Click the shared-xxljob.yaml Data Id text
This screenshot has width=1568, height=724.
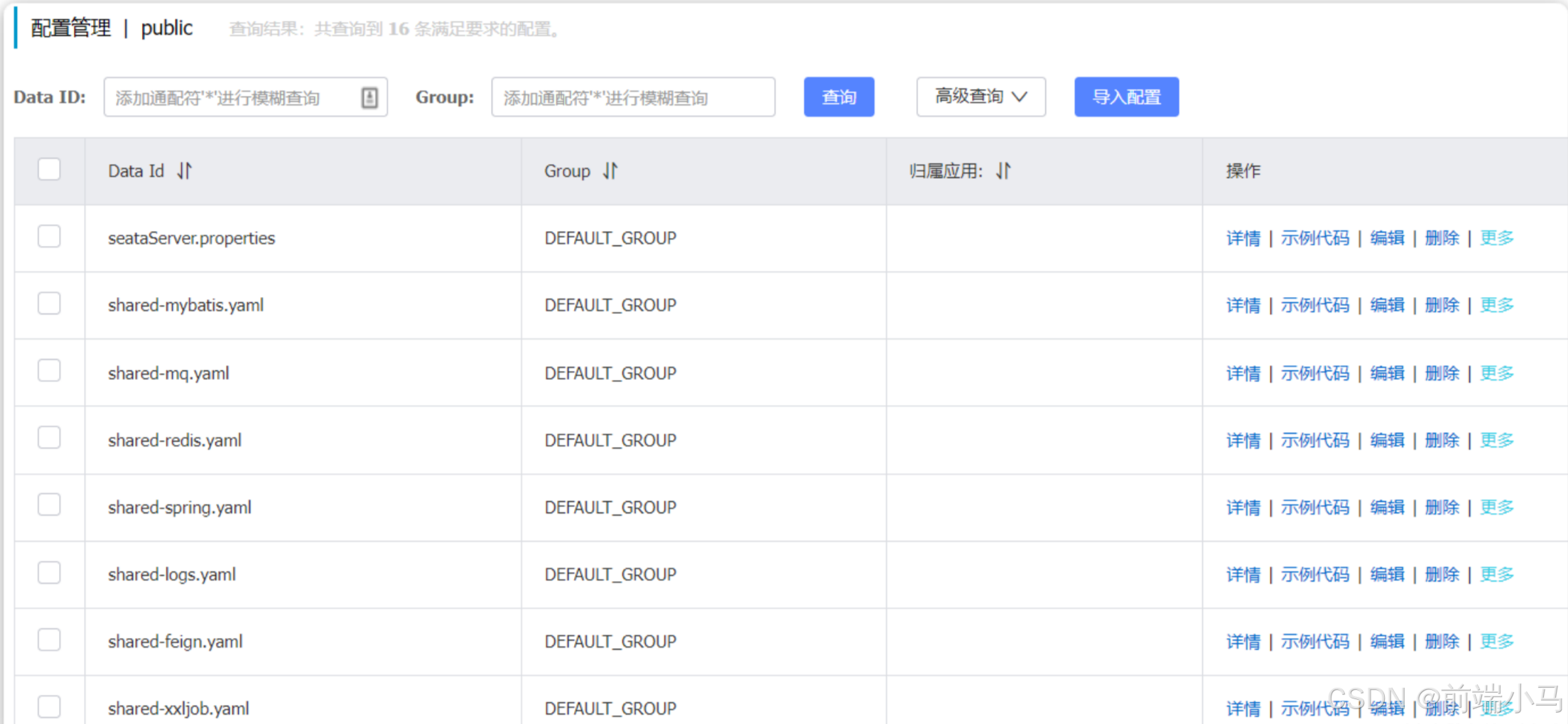(x=178, y=708)
